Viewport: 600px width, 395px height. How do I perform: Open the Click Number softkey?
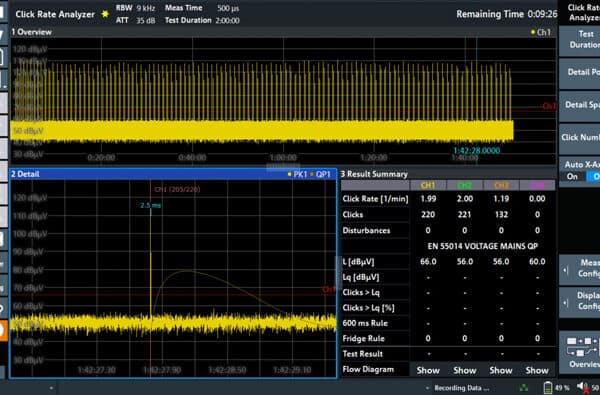[580, 137]
